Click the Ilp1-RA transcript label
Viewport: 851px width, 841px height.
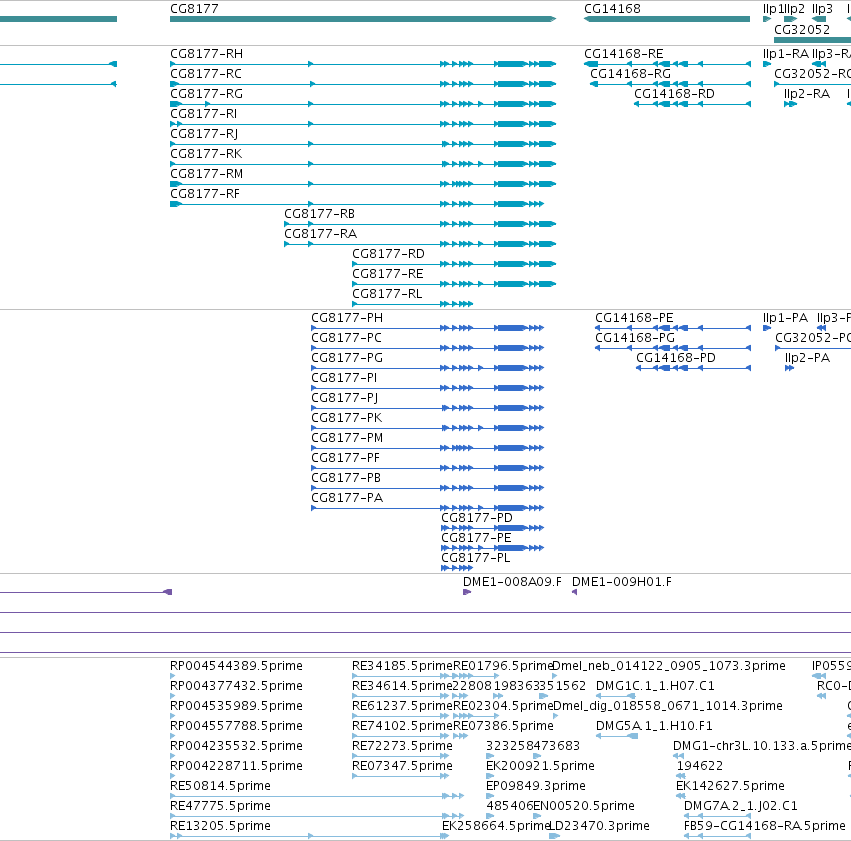pyautogui.click(x=786, y=54)
